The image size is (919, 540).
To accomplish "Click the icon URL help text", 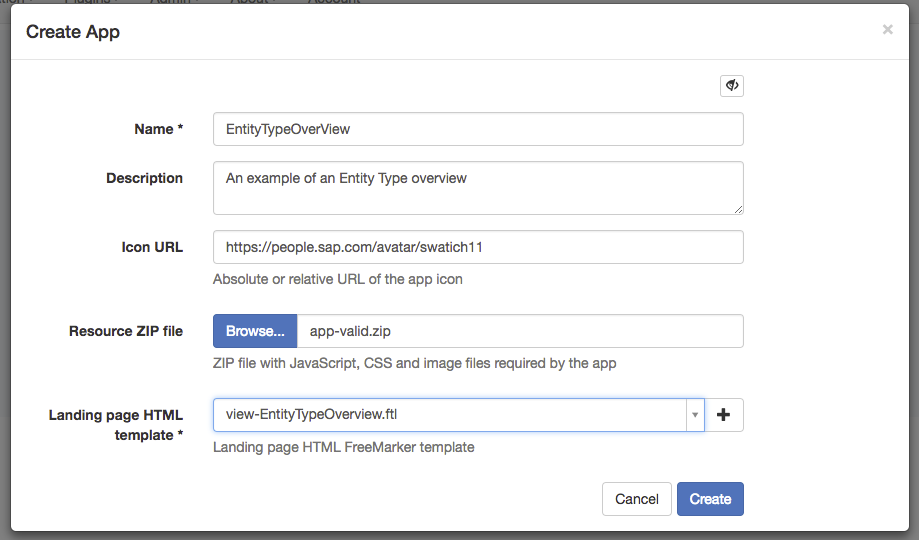I will point(338,279).
